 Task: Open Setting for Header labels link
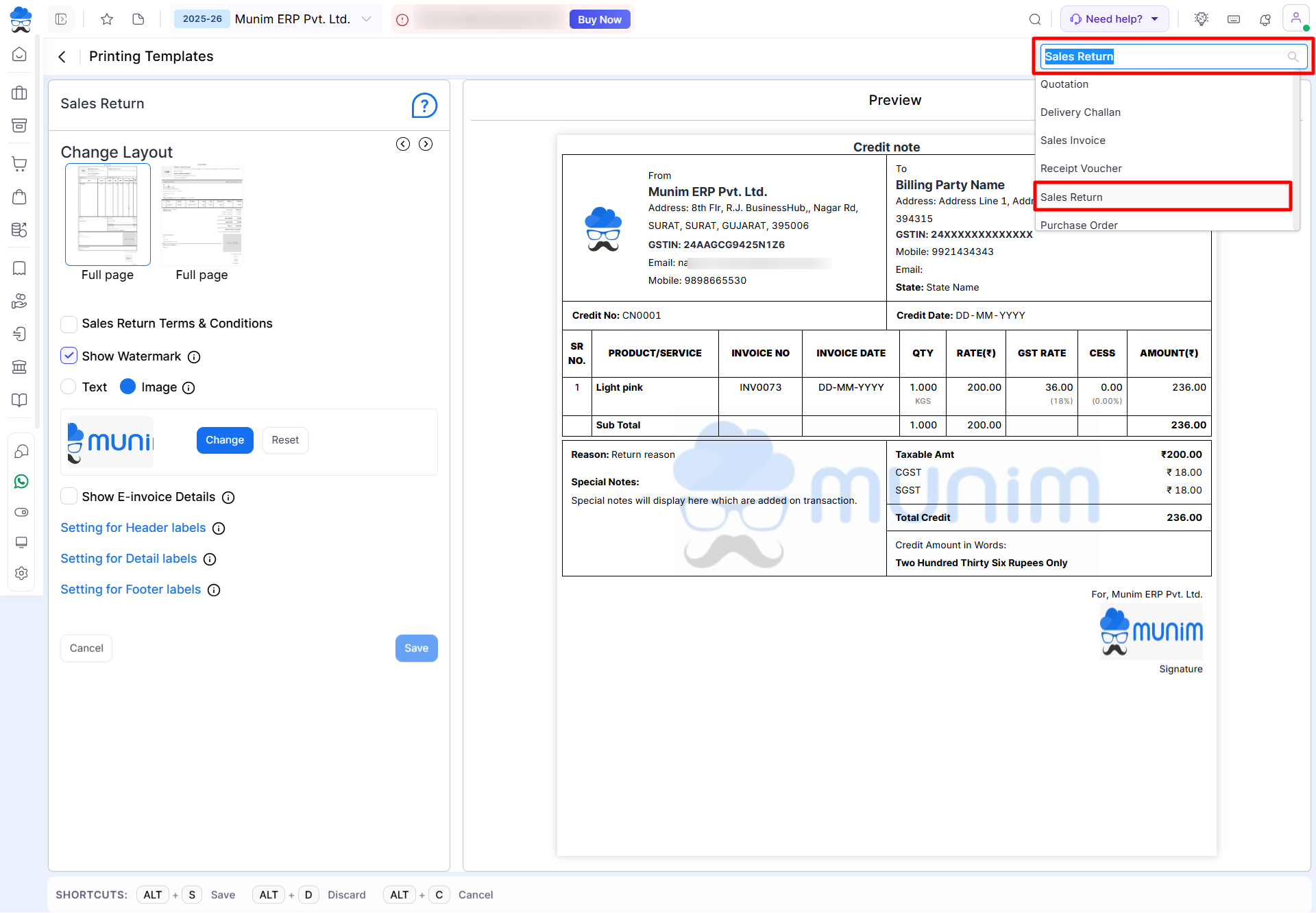click(x=133, y=528)
